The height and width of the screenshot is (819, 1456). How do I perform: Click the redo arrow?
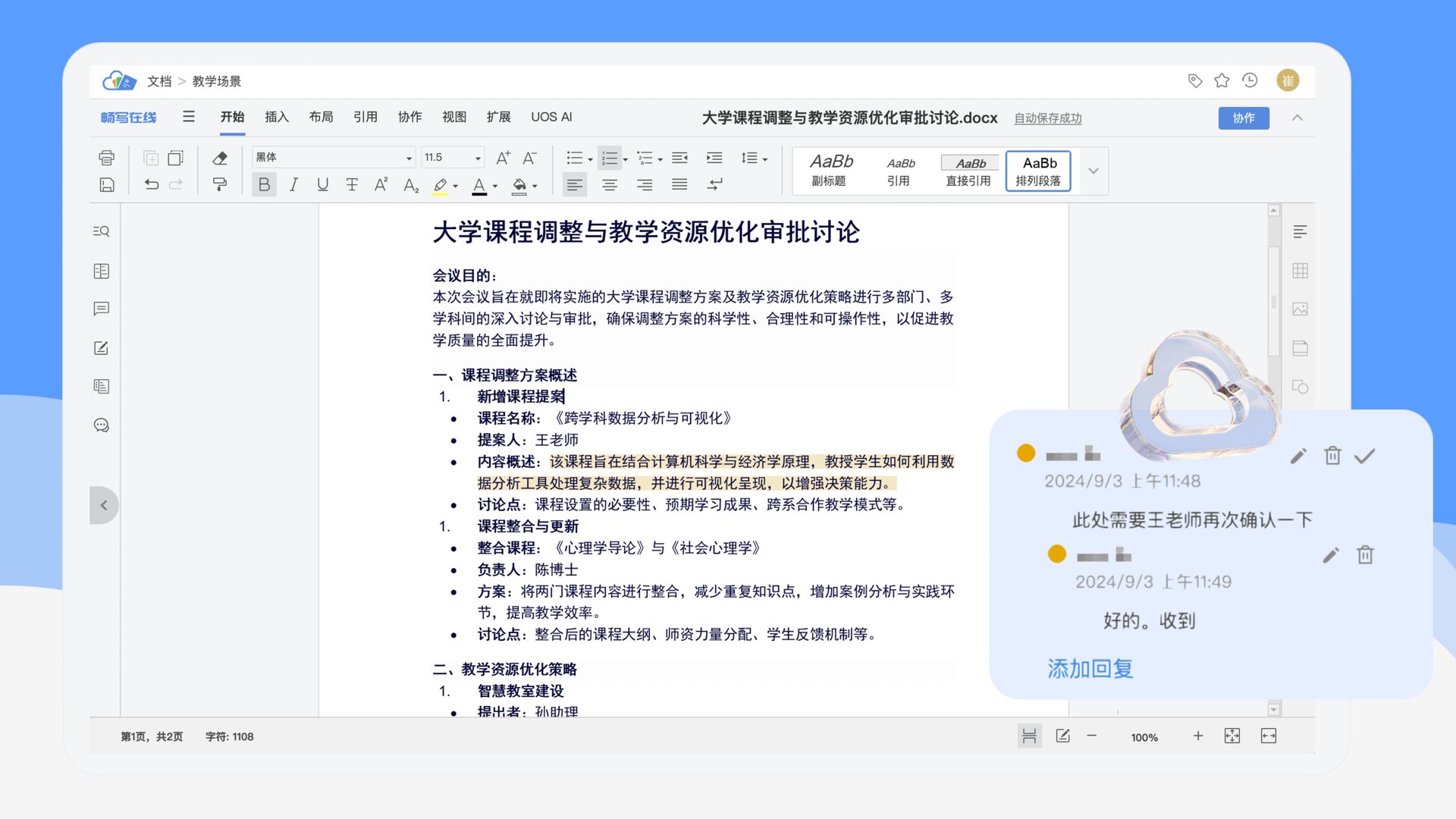click(x=176, y=184)
